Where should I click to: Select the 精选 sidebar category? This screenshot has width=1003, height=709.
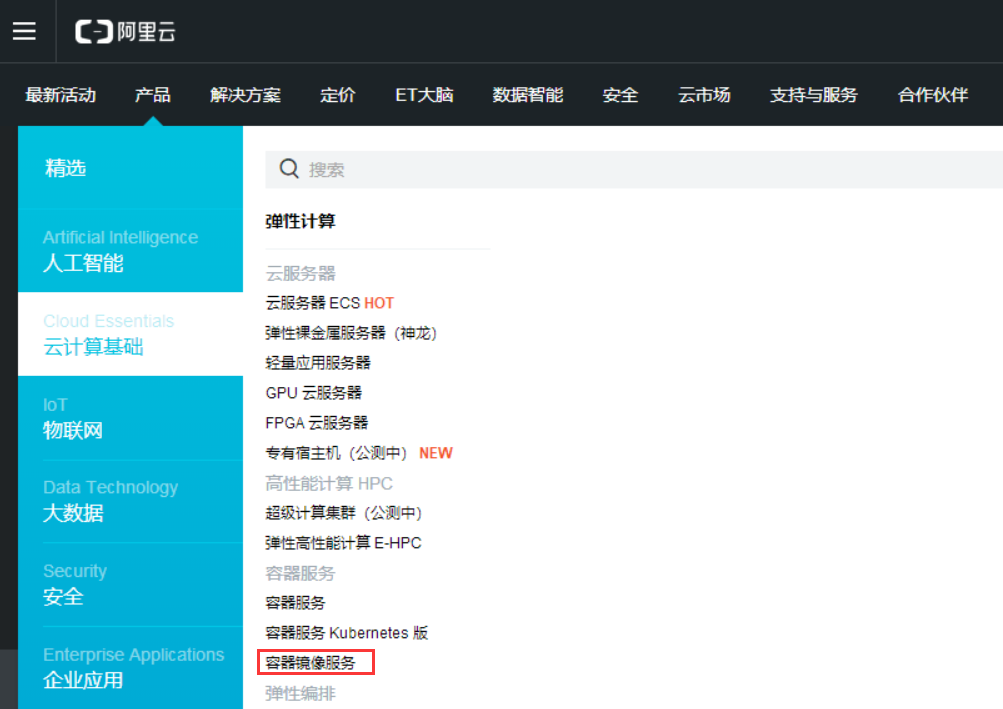pos(130,168)
